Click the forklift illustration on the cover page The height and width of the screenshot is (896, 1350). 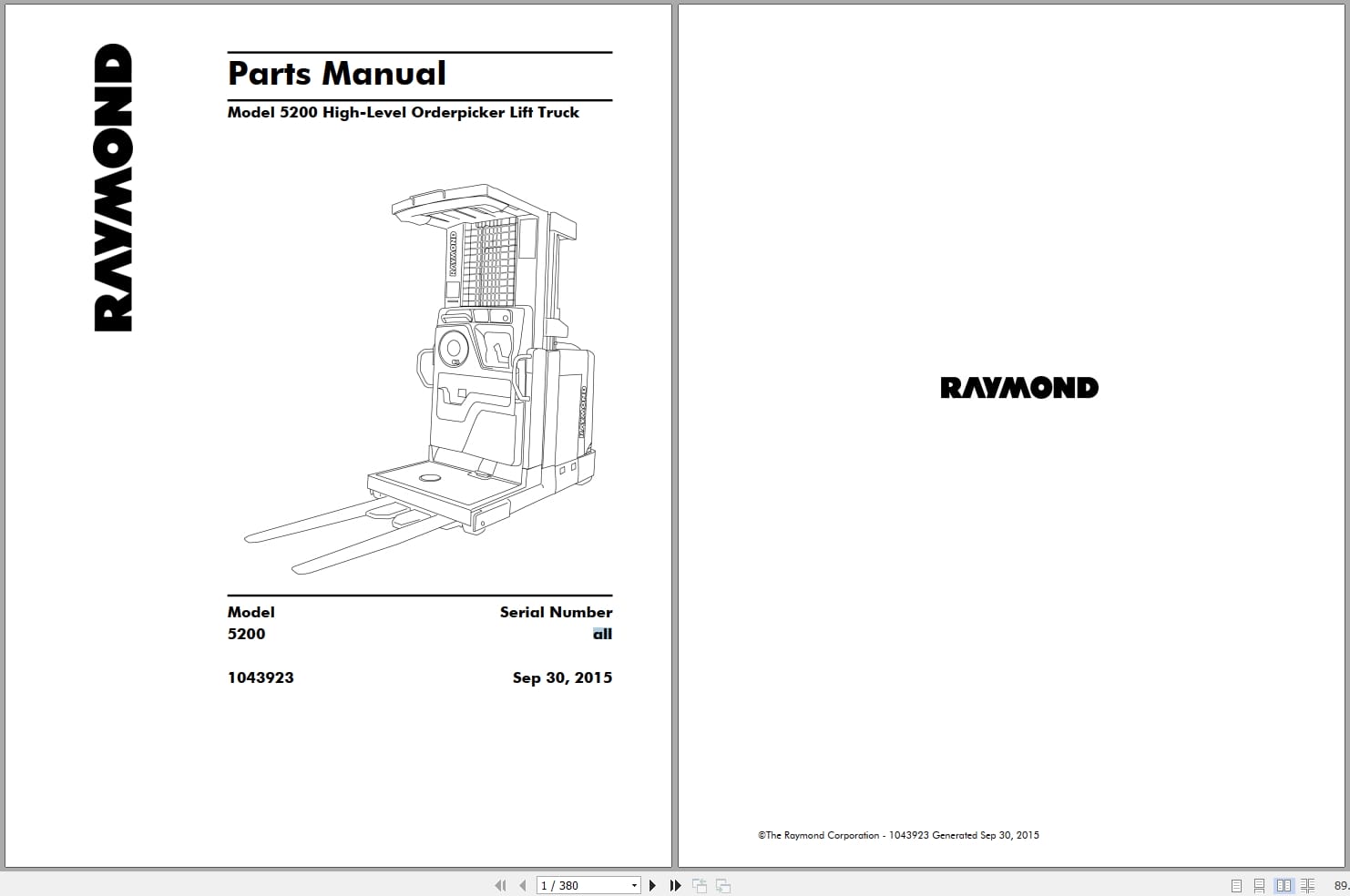(x=421, y=378)
